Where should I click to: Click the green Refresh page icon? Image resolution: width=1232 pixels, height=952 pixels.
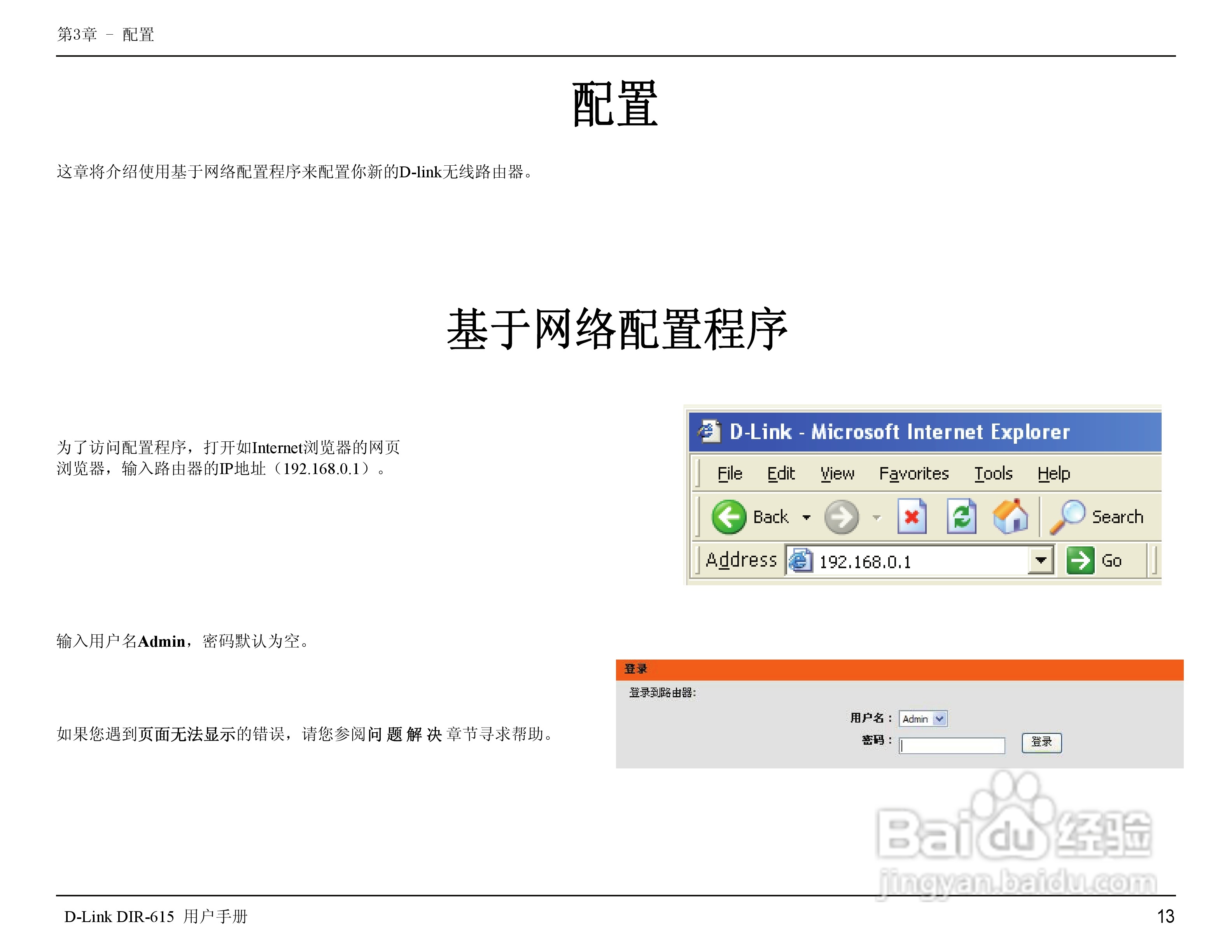[x=961, y=516]
